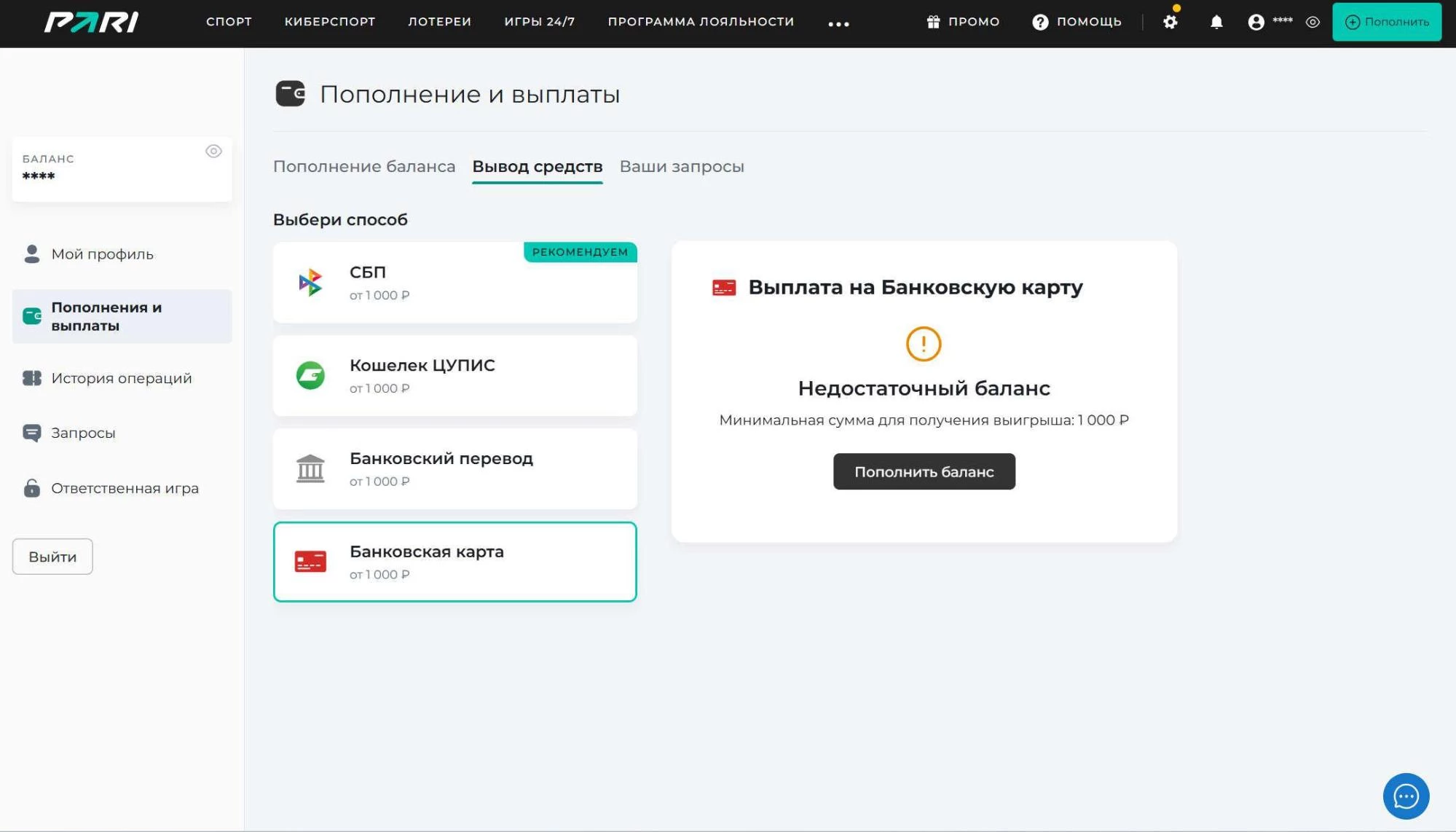Click wallet icon beside page title
This screenshot has height=832, width=1456.
pyautogui.click(x=290, y=93)
